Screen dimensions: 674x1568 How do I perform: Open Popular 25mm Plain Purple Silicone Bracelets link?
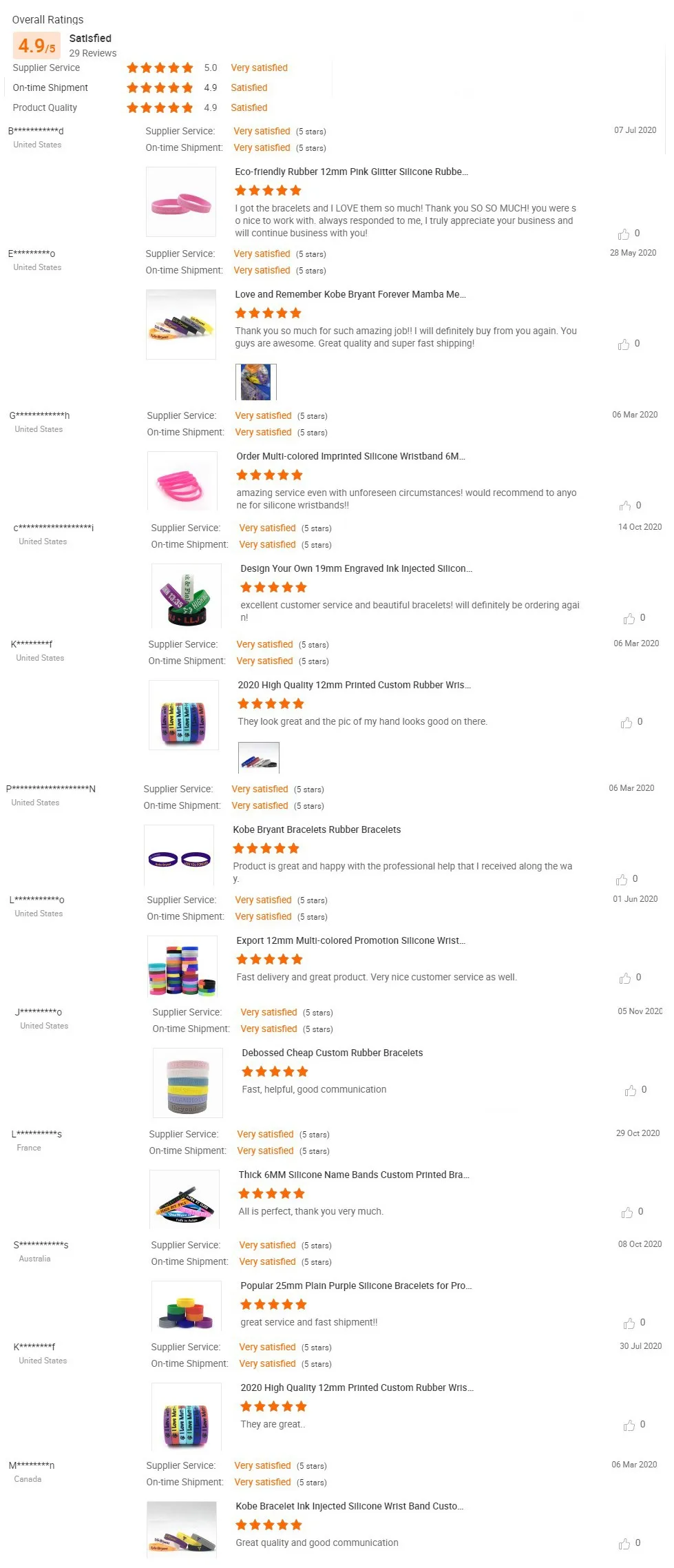point(356,1286)
